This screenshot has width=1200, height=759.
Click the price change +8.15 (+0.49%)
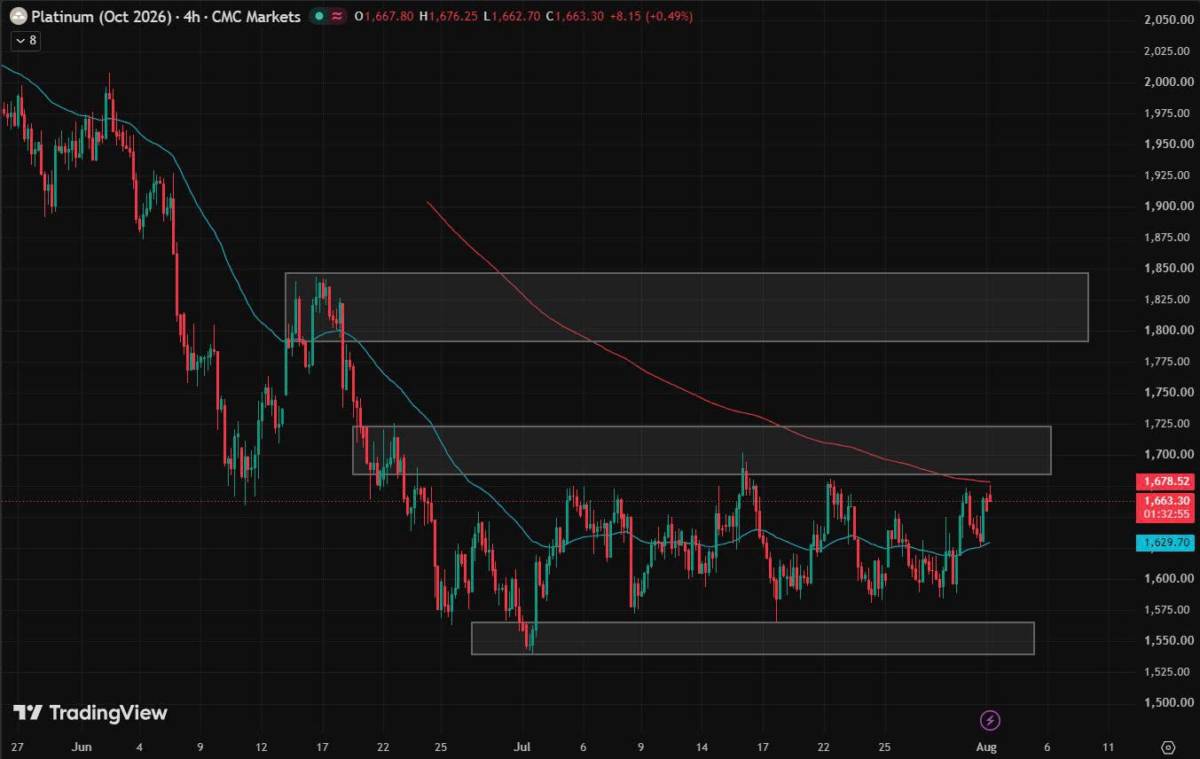coord(649,17)
